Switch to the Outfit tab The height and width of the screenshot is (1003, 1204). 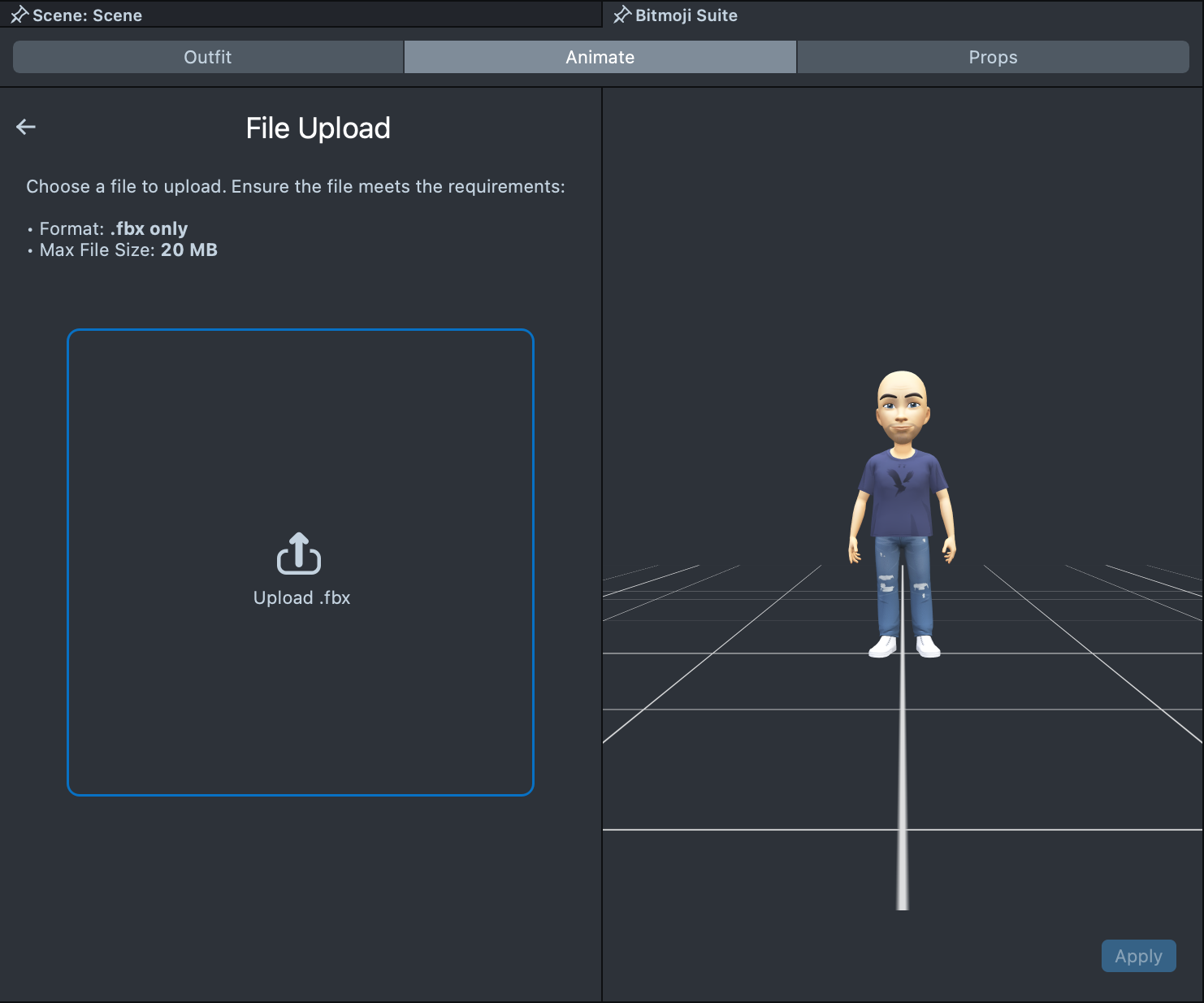(x=208, y=57)
